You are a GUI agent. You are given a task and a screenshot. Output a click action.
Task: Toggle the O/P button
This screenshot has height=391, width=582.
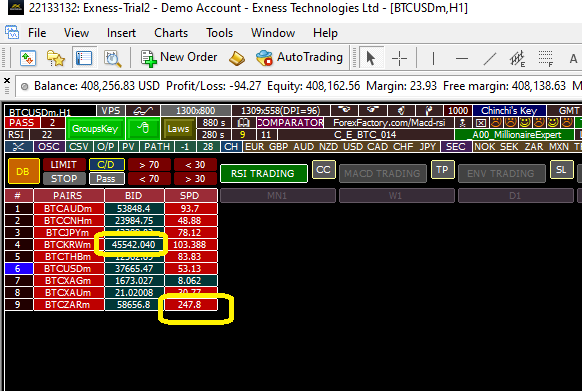click(106, 147)
